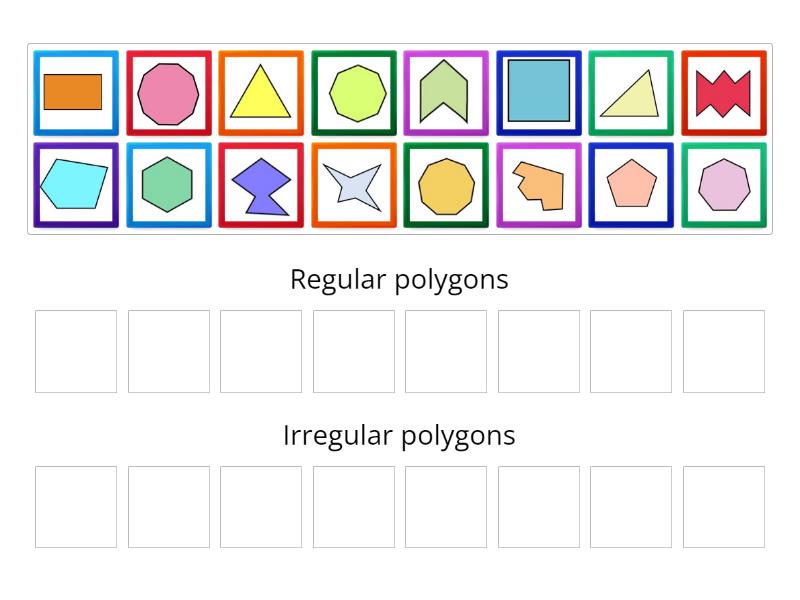Select the green regular octagon tile
This screenshot has height=600, width=800.
(x=353, y=91)
